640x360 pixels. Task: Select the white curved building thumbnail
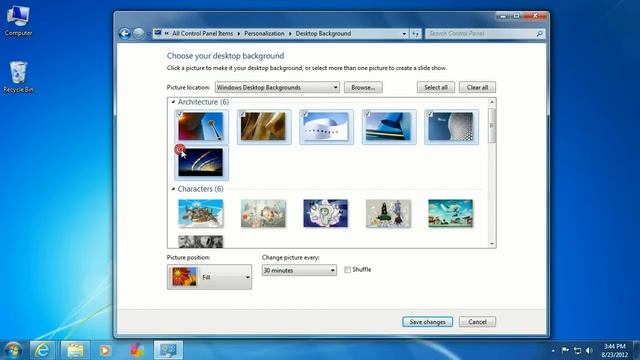click(326, 127)
